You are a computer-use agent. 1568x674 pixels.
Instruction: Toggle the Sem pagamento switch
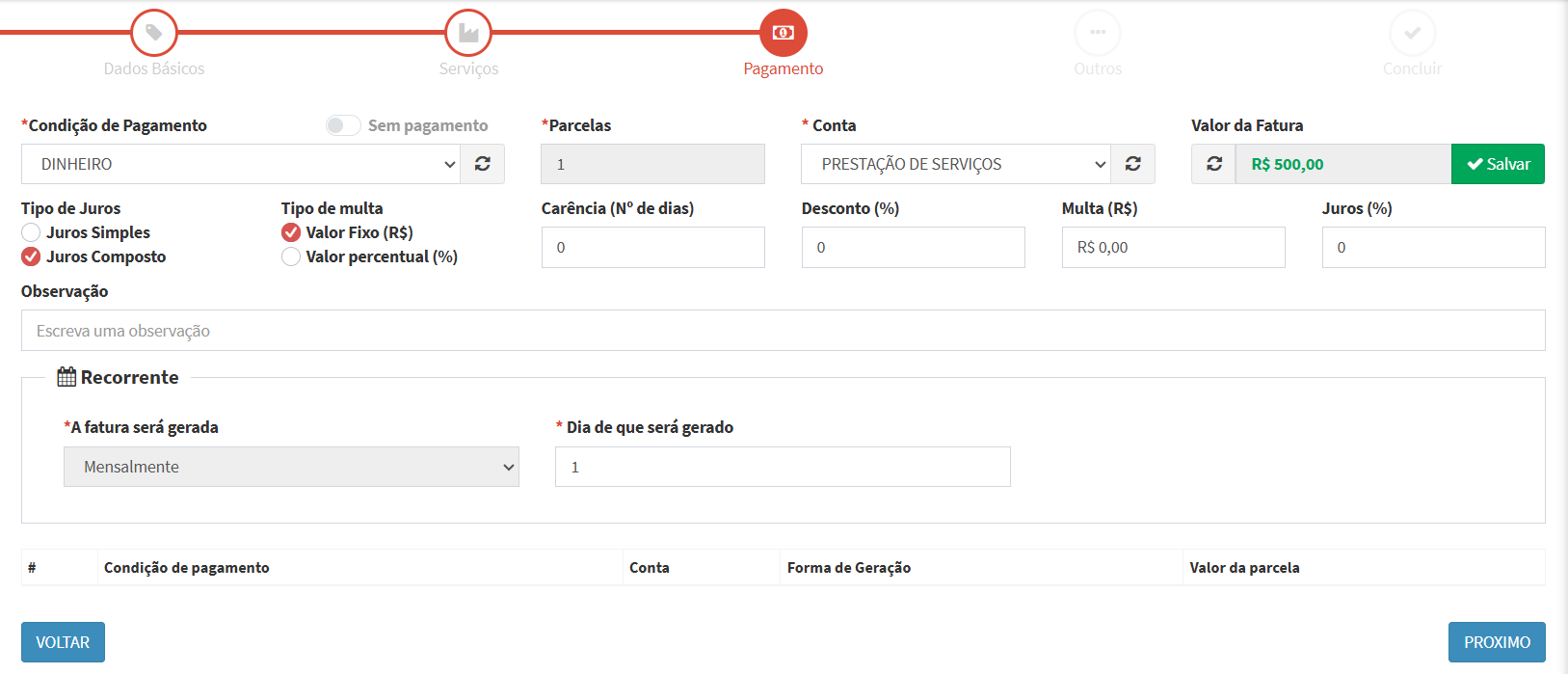[x=342, y=125]
